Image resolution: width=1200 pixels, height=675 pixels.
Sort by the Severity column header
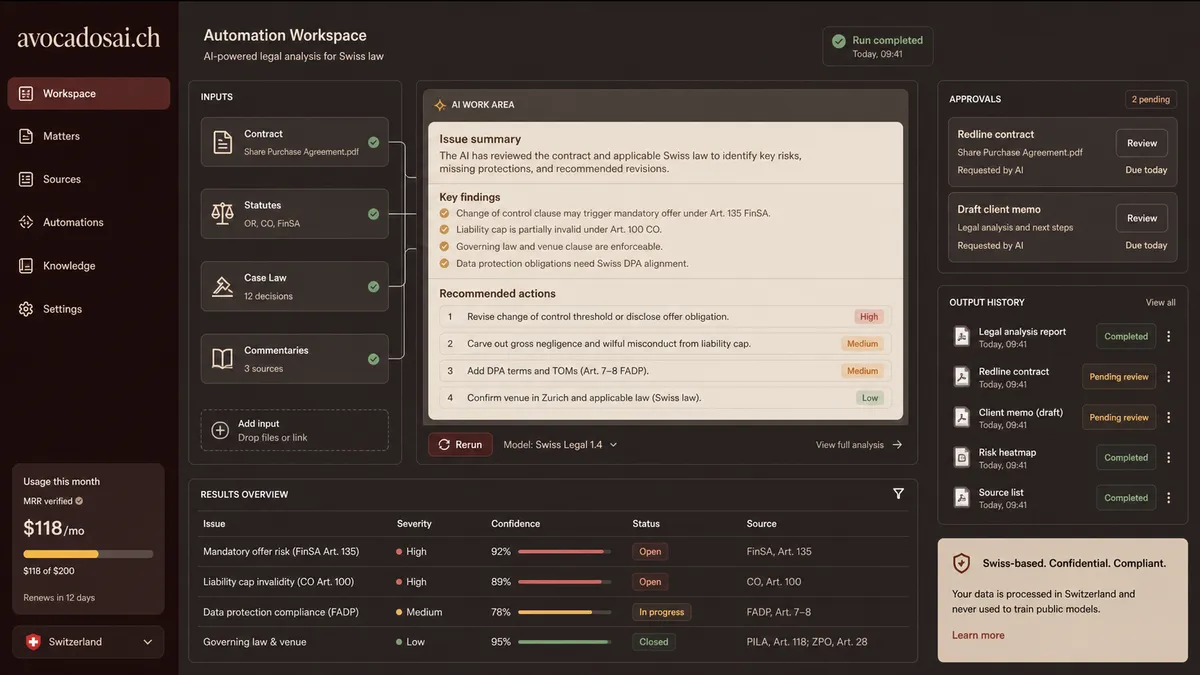[x=414, y=524]
